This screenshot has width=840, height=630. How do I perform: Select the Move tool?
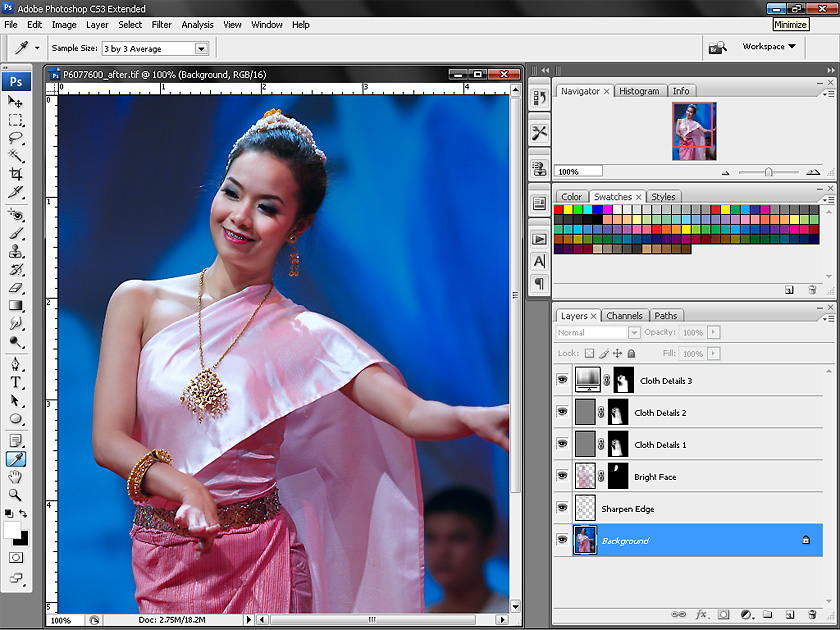16,101
